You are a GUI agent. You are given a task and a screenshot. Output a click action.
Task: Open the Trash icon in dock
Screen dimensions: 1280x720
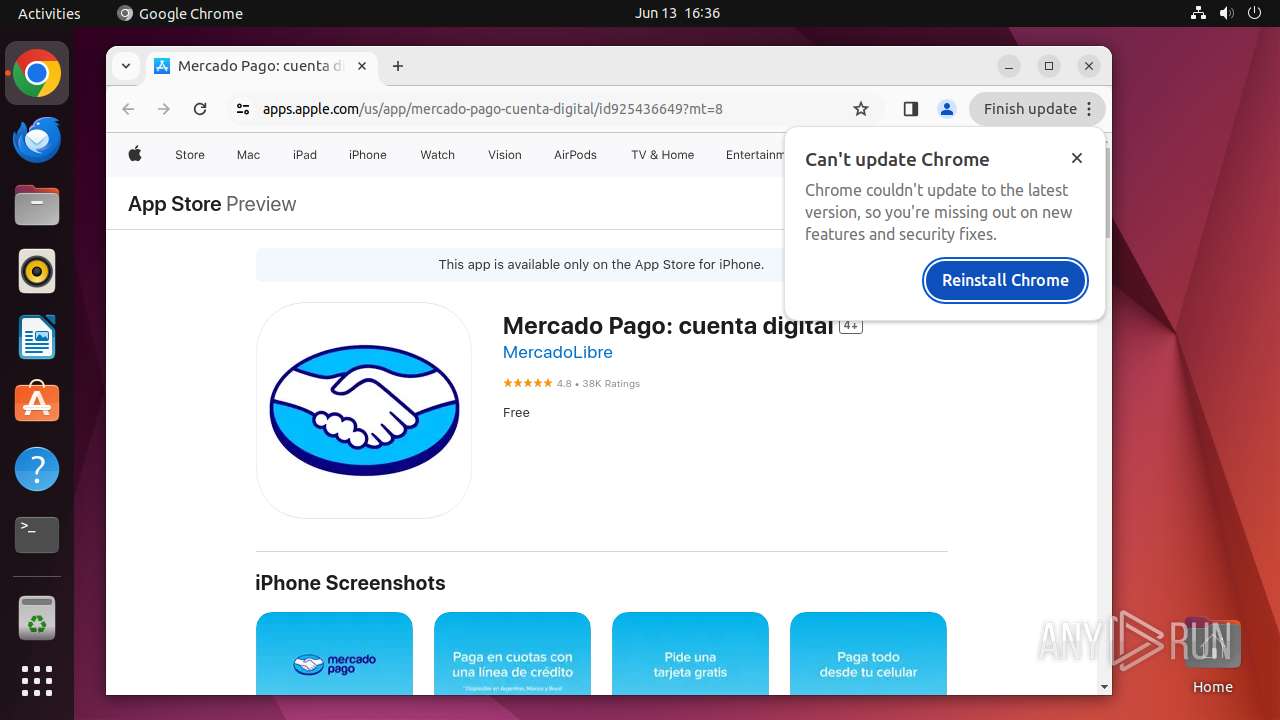pos(37,617)
